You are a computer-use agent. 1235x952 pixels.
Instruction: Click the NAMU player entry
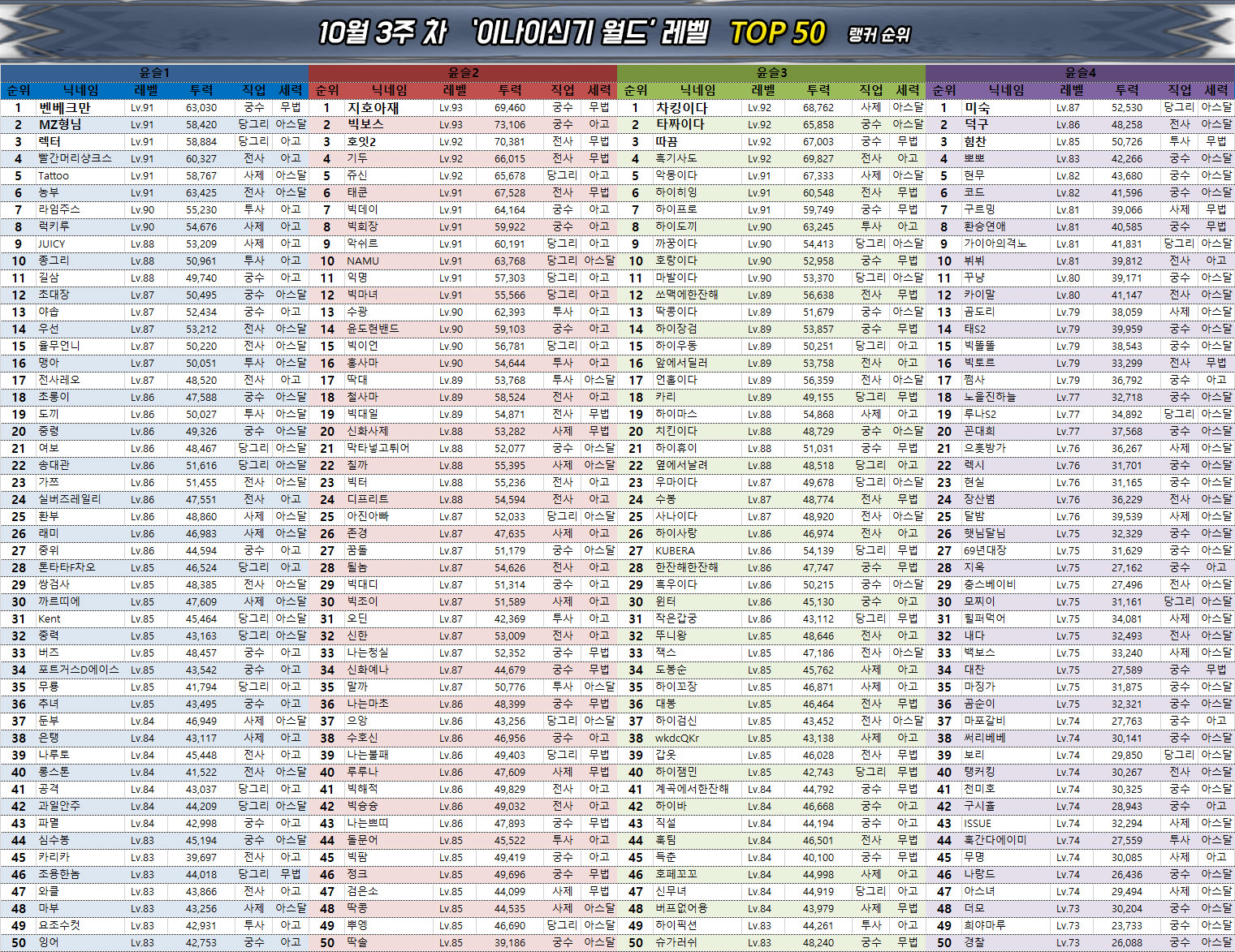(x=363, y=261)
